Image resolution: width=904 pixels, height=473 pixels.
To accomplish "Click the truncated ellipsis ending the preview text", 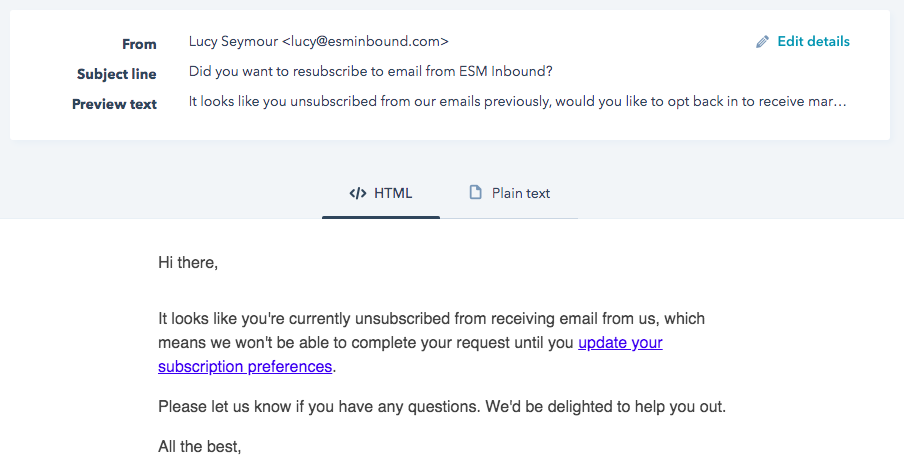I will (x=842, y=102).
